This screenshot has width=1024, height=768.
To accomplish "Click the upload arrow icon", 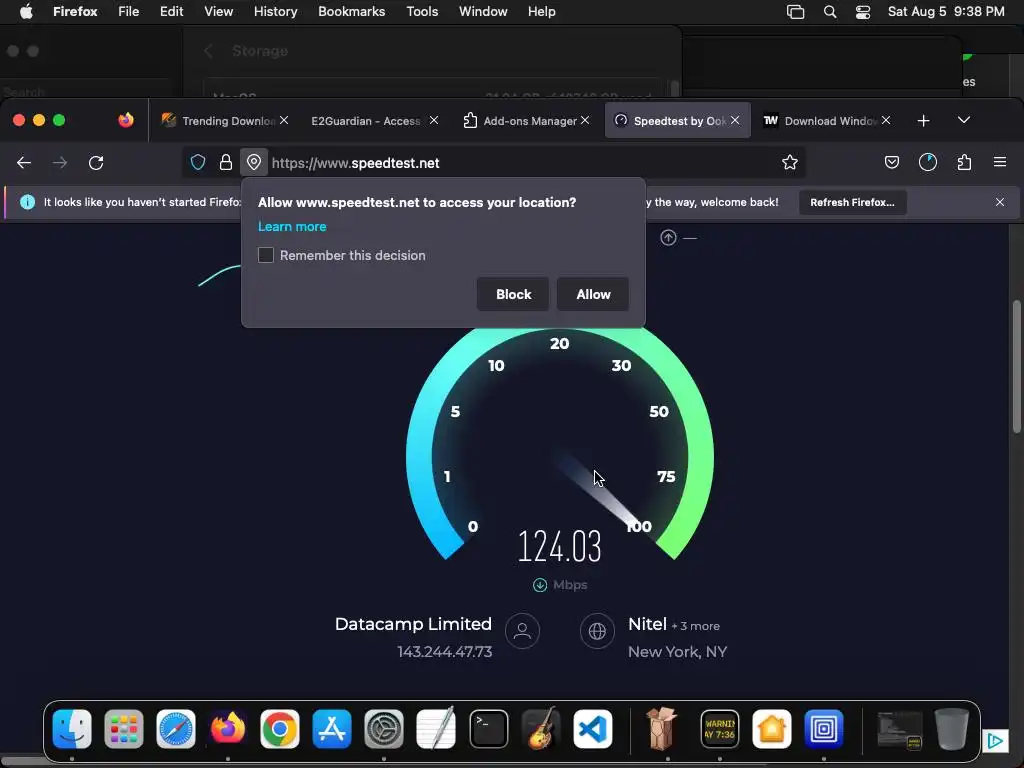I will point(668,238).
